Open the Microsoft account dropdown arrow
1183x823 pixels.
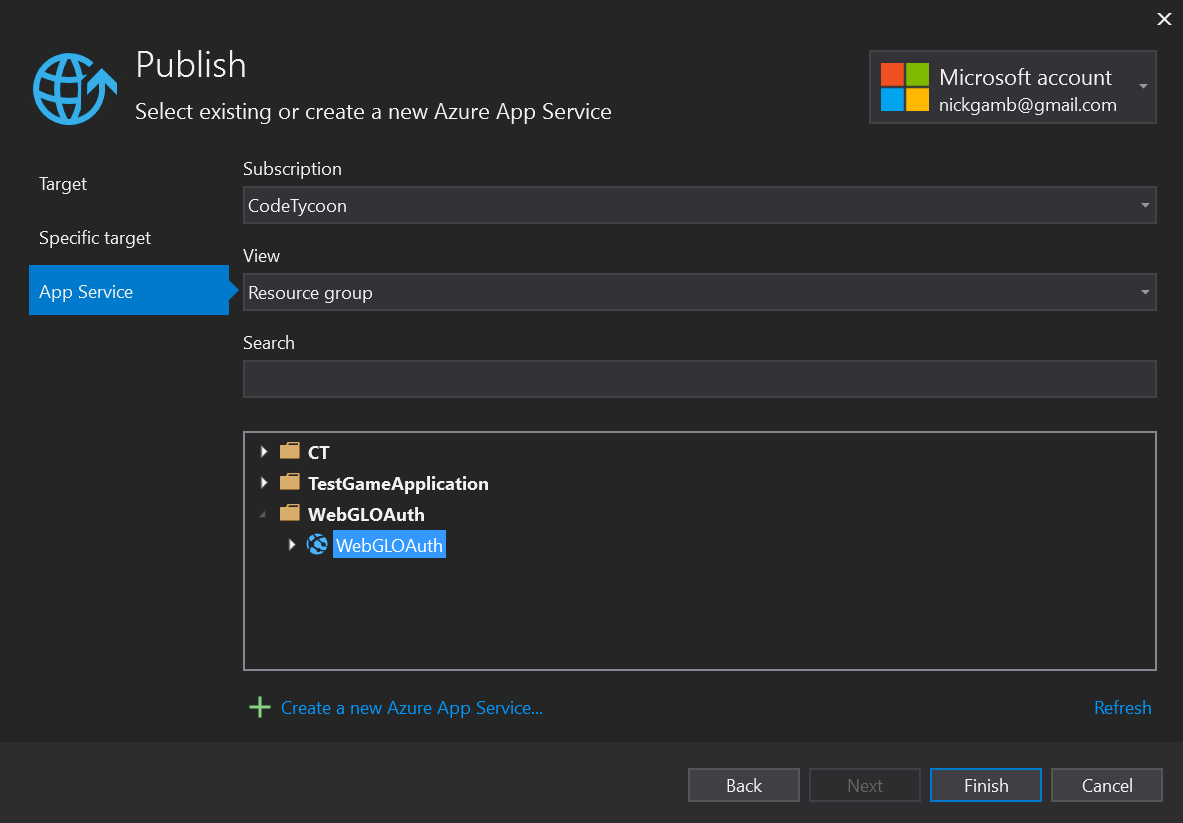click(x=1143, y=86)
